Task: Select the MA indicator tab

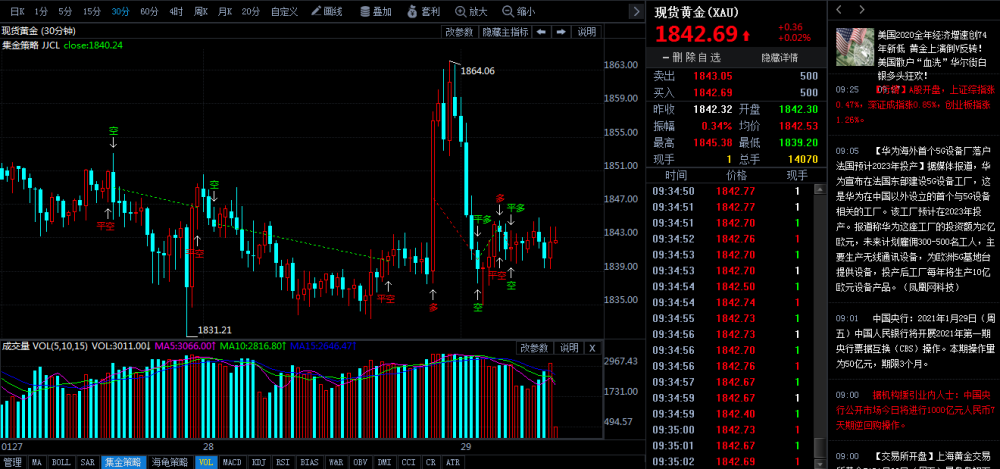Action: coord(37,462)
